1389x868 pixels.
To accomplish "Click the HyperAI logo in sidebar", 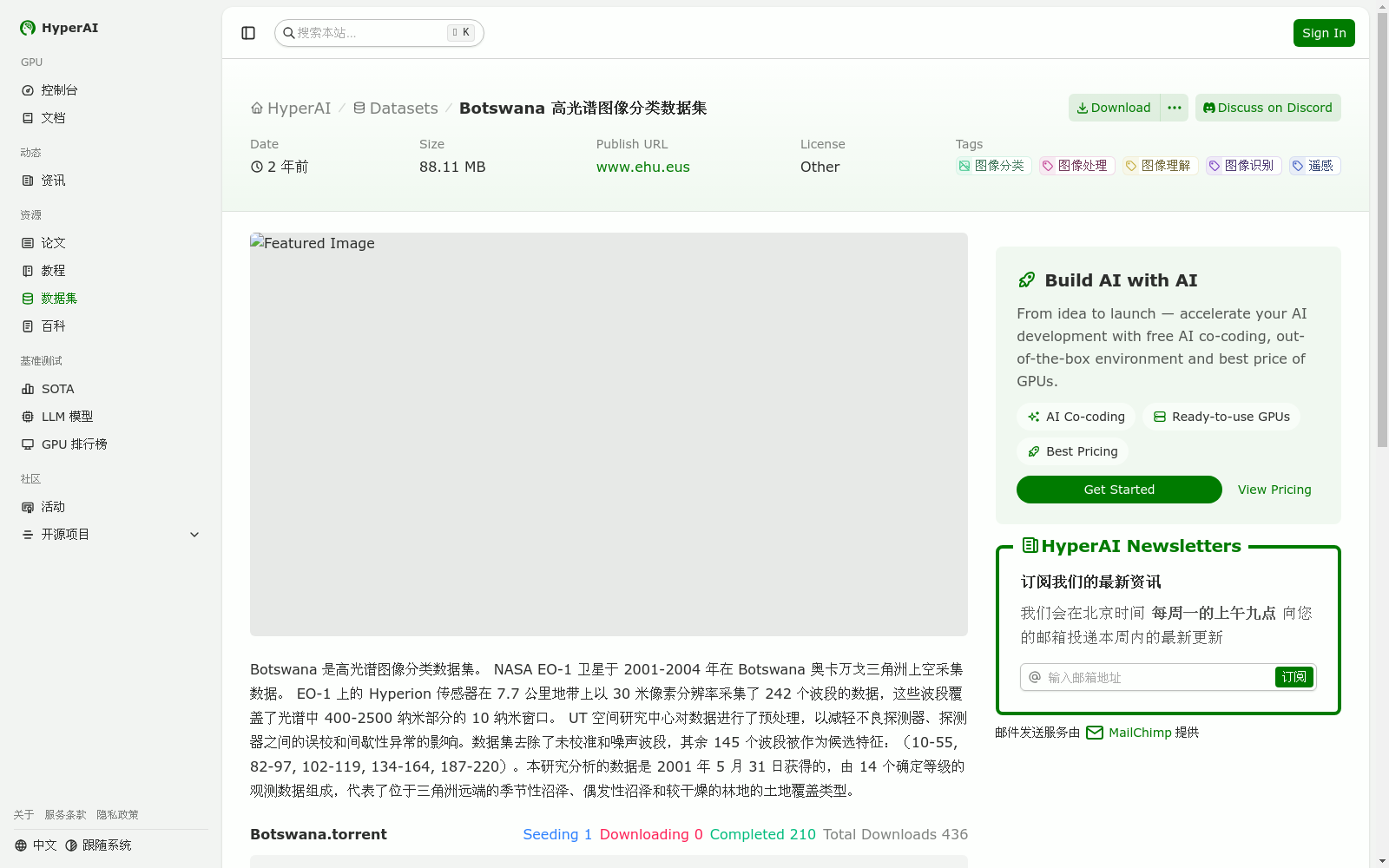I will (x=59, y=28).
